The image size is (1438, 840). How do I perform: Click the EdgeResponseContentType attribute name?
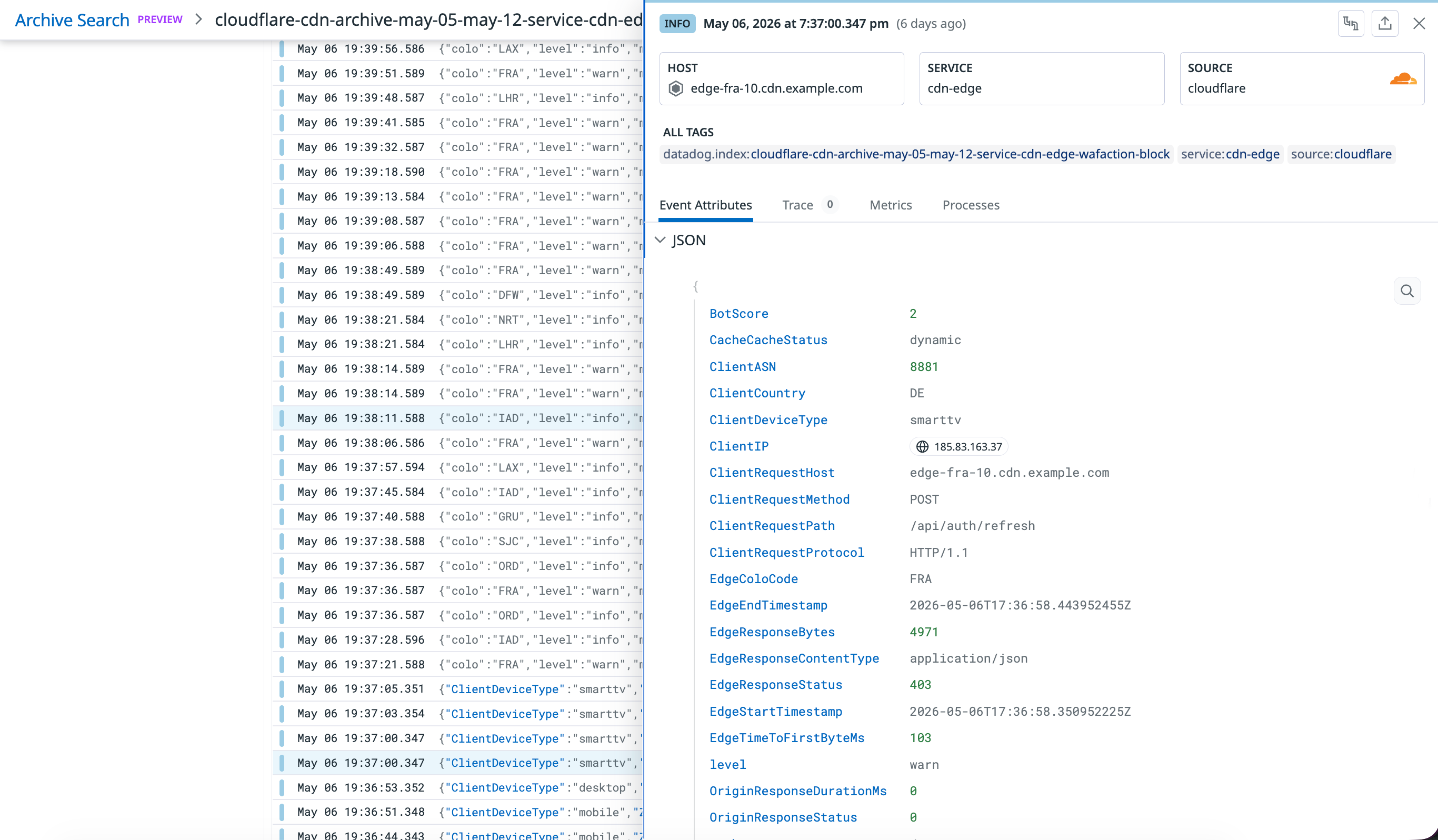coord(794,658)
